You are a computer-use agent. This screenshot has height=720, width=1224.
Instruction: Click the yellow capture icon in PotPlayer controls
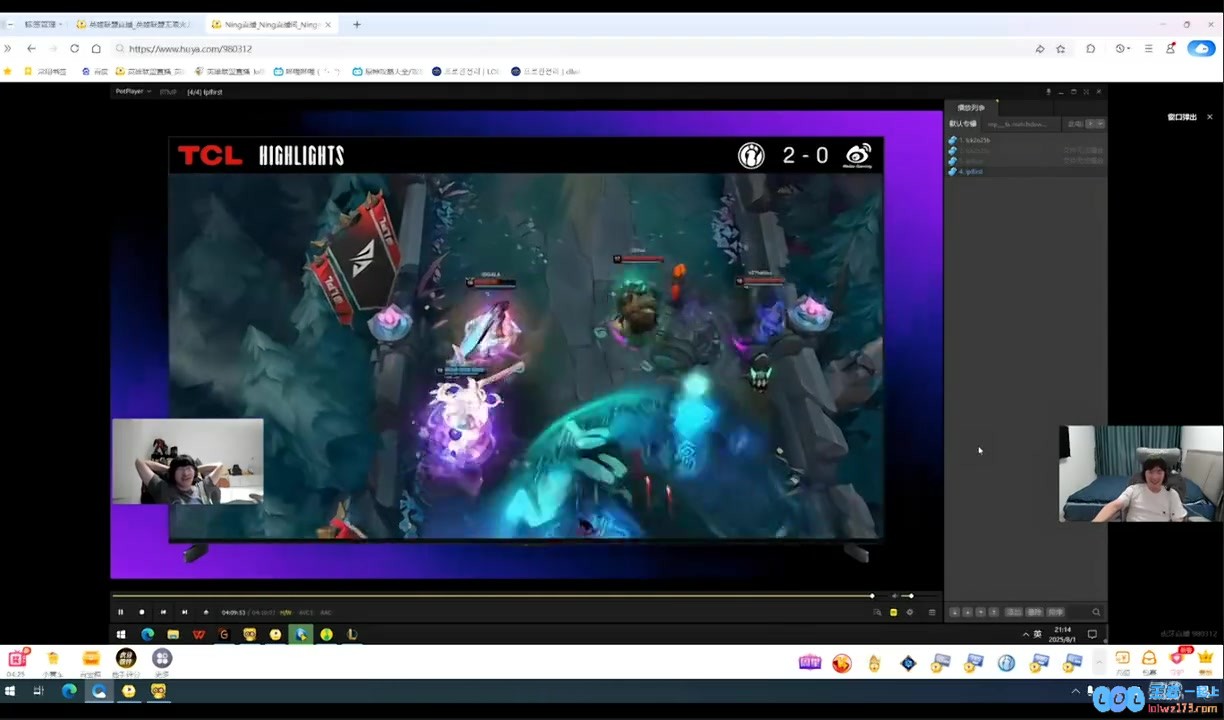[893, 612]
